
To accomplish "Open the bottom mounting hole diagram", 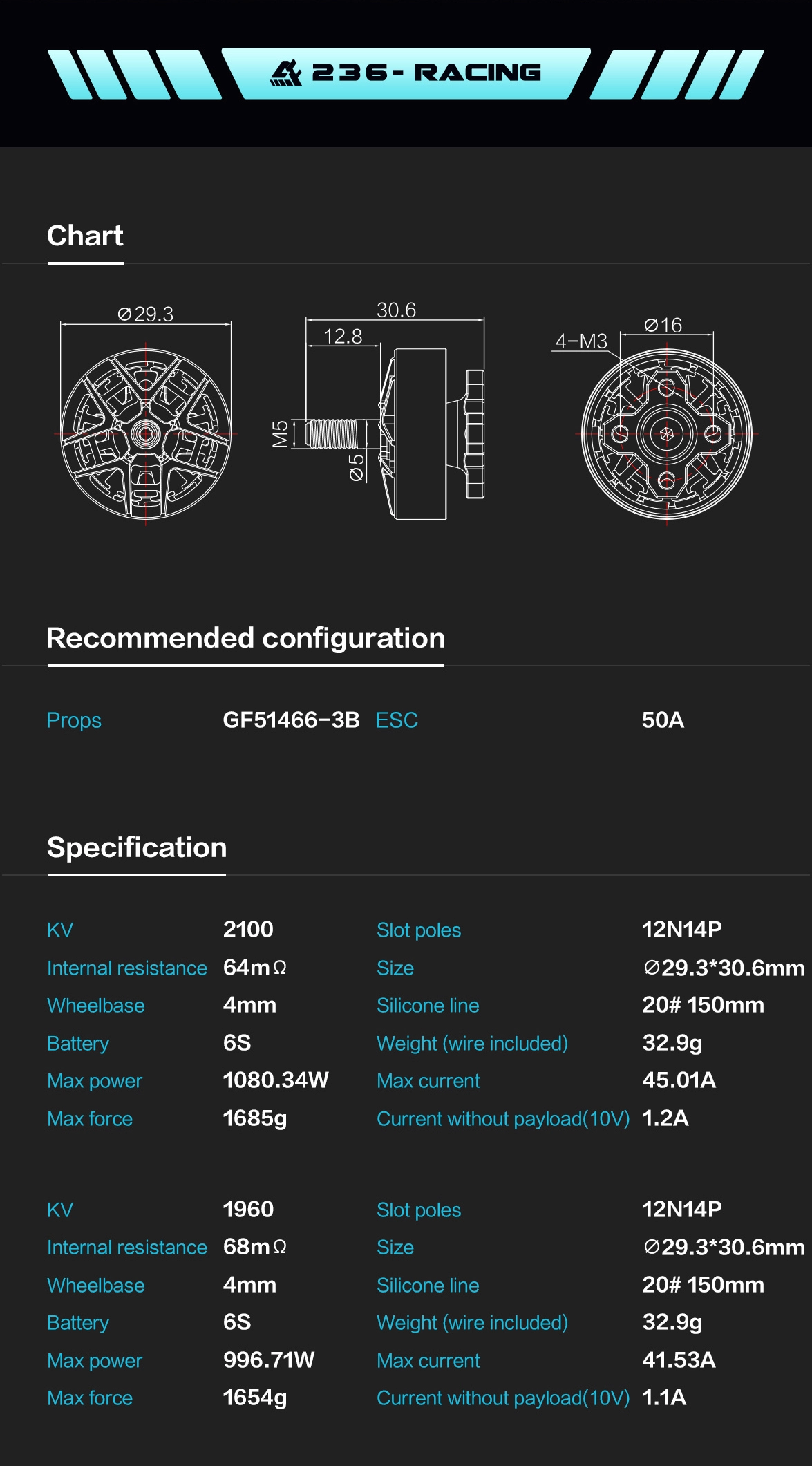I will point(666,434).
